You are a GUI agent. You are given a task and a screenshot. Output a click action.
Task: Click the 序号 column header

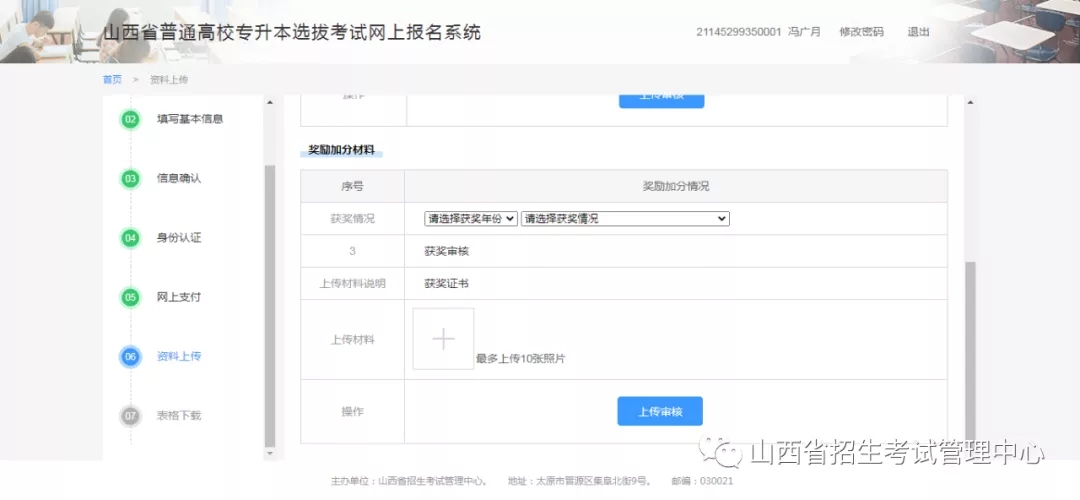click(352, 187)
